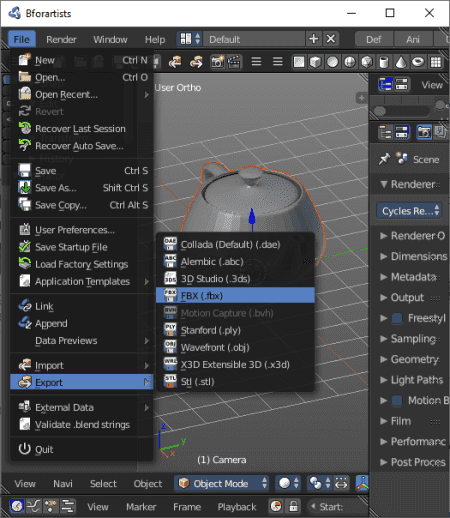Add new screen layout with plus button
Viewport: 450px width, 518px height.
coord(314,39)
